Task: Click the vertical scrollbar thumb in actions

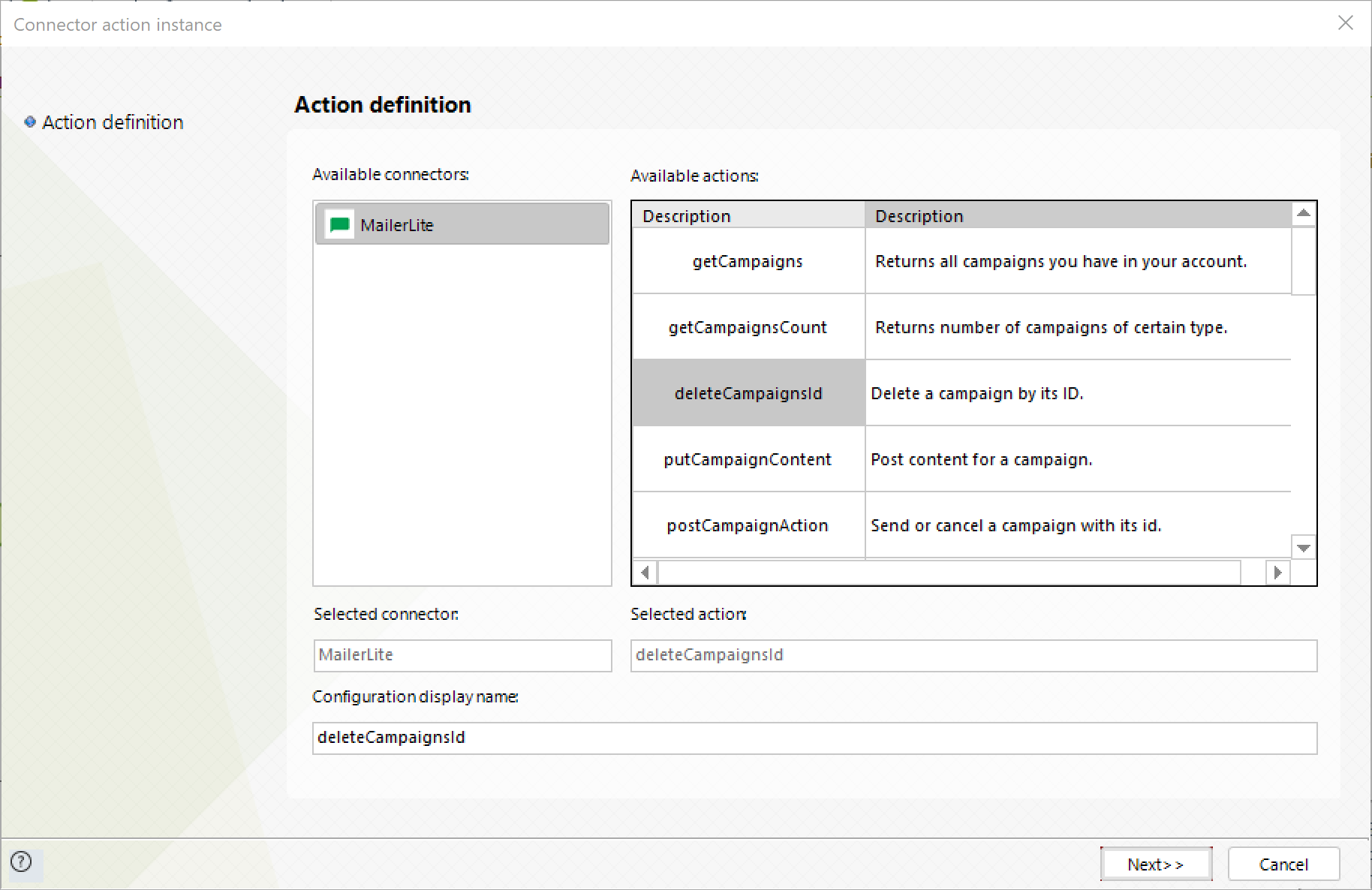Action: pos(1304,260)
